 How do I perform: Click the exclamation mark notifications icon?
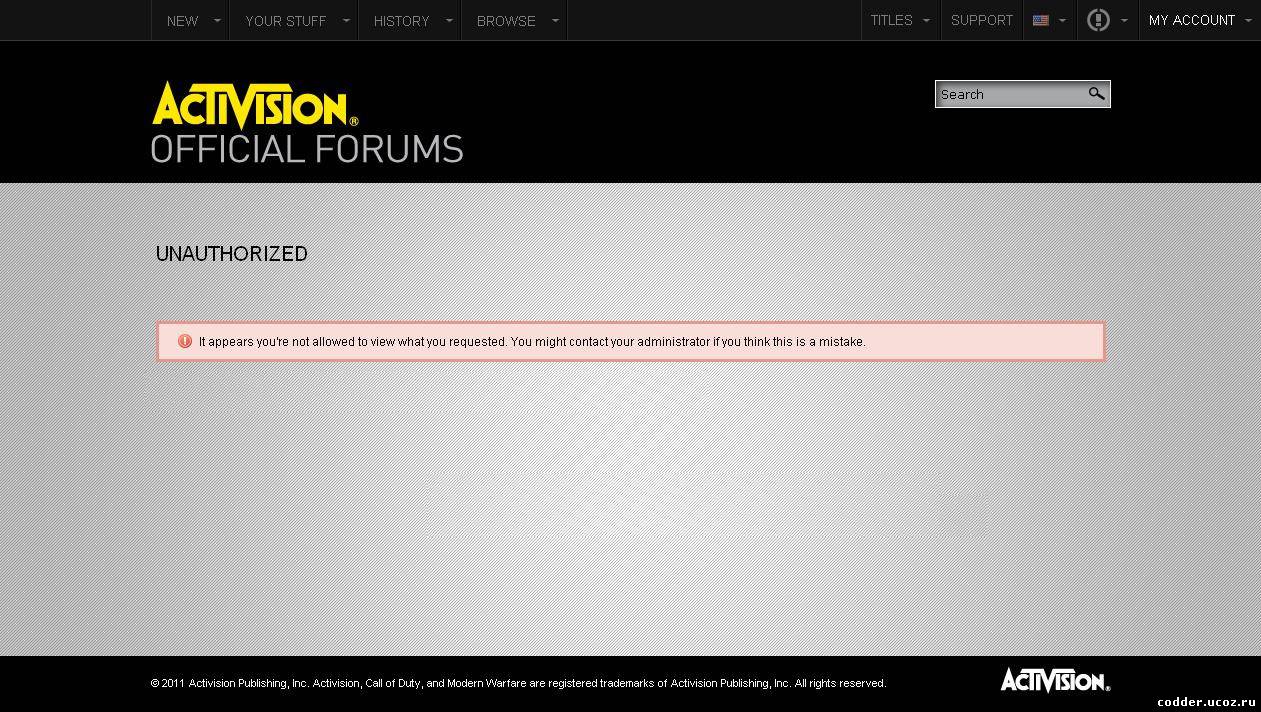(x=1098, y=20)
